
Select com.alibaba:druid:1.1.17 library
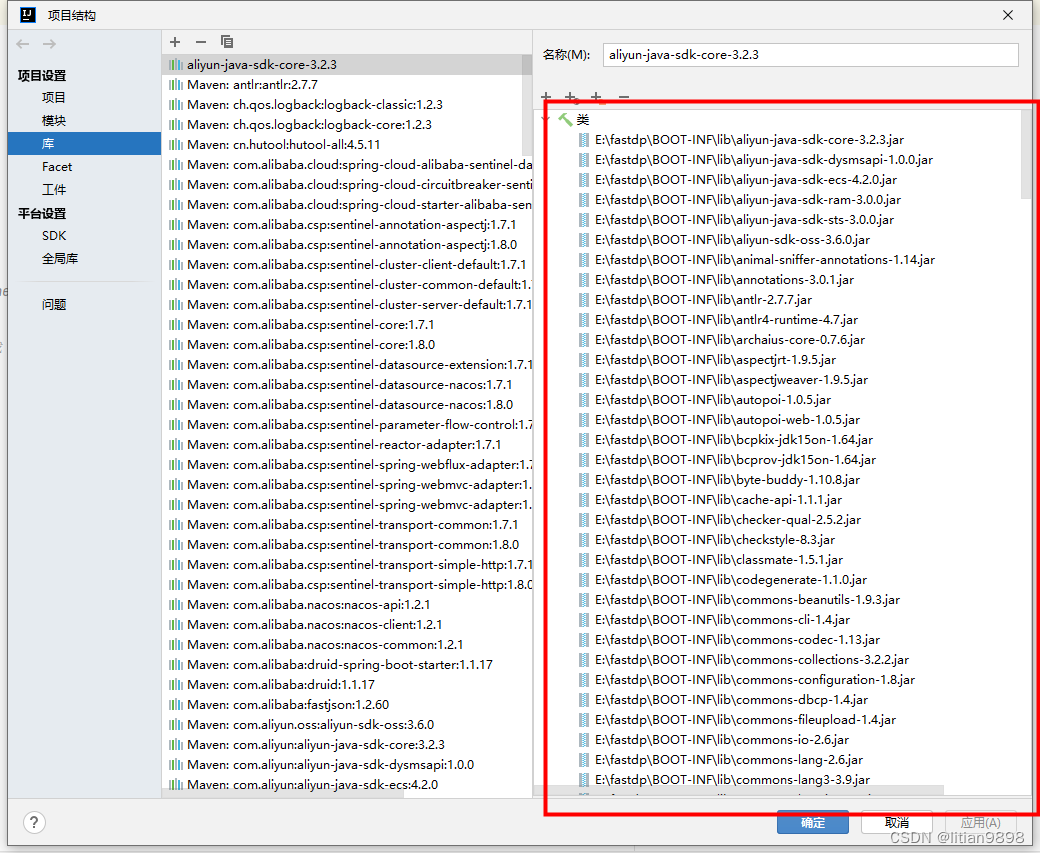click(348, 685)
